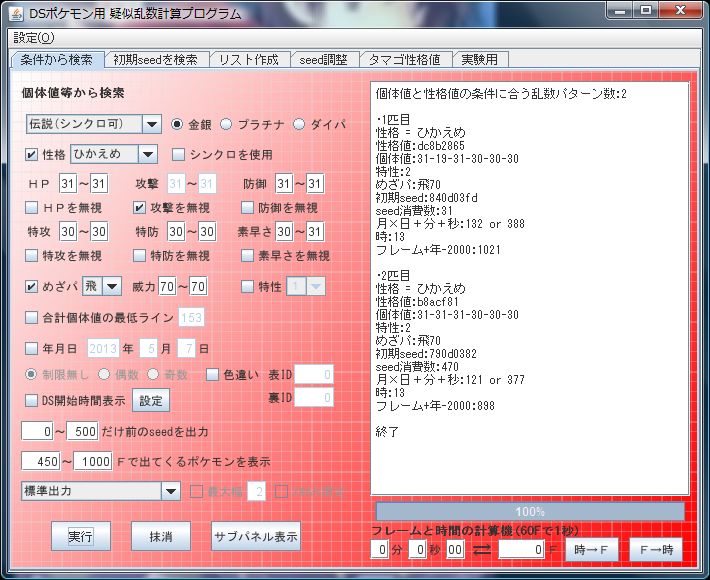The image size is (710, 580).
Task: Select the 偶数 radio button
Action: (x=104, y=374)
